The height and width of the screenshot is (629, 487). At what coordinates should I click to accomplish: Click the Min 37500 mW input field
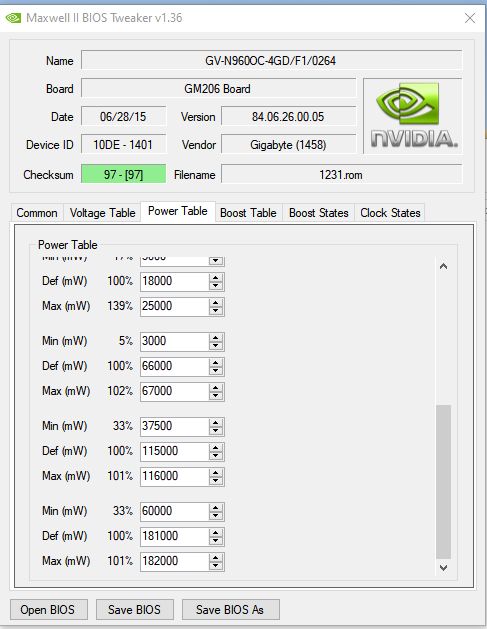coord(175,426)
